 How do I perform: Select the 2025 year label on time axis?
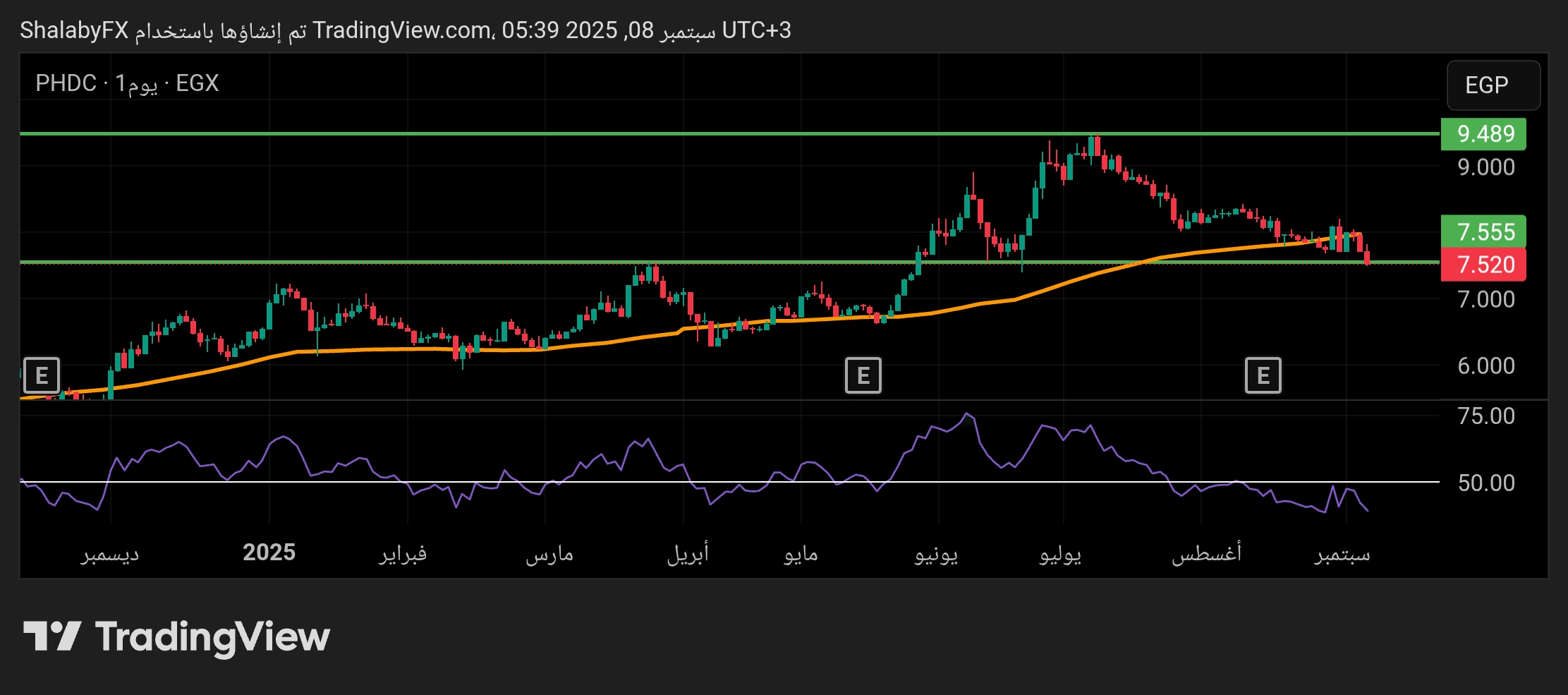click(x=269, y=552)
